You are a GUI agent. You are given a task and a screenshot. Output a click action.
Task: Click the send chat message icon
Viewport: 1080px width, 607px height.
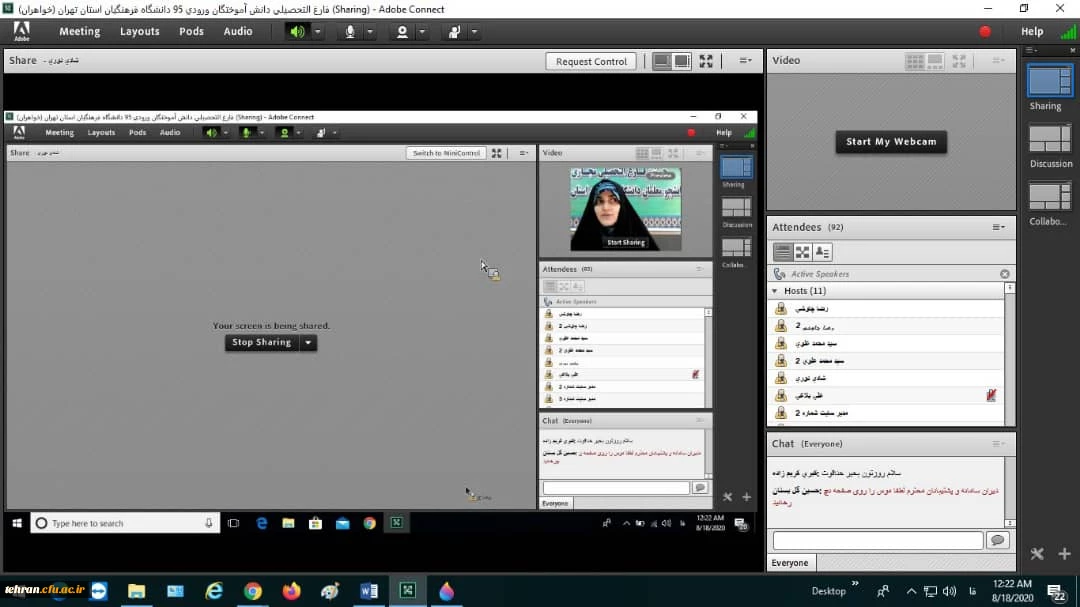(x=996, y=540)
